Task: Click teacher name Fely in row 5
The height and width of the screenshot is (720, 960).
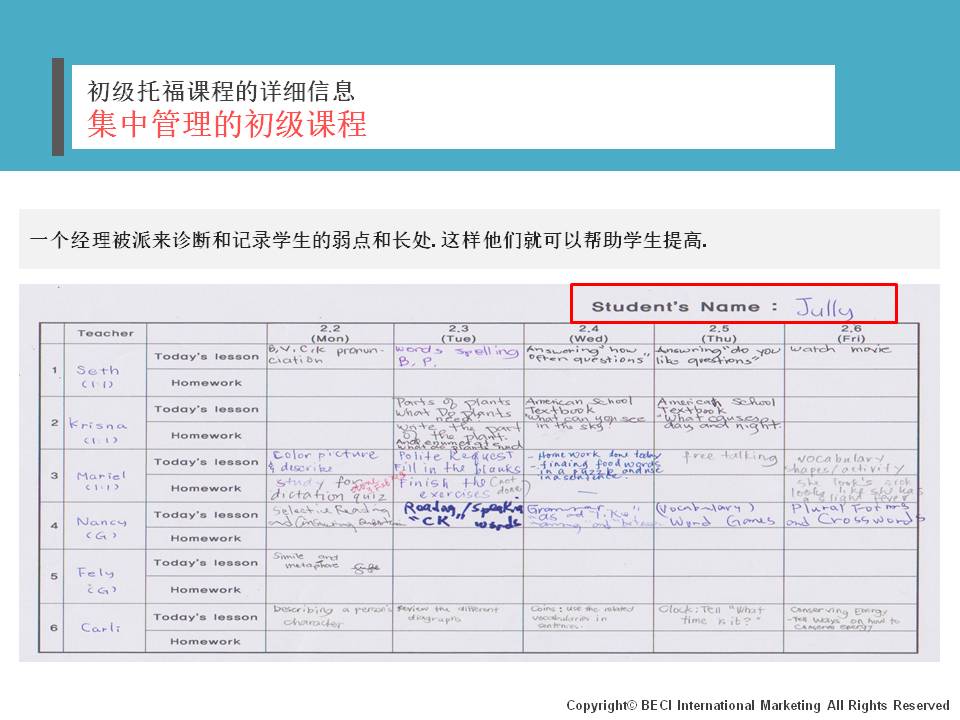Action: pyautogui.click(x=96, y=574)
